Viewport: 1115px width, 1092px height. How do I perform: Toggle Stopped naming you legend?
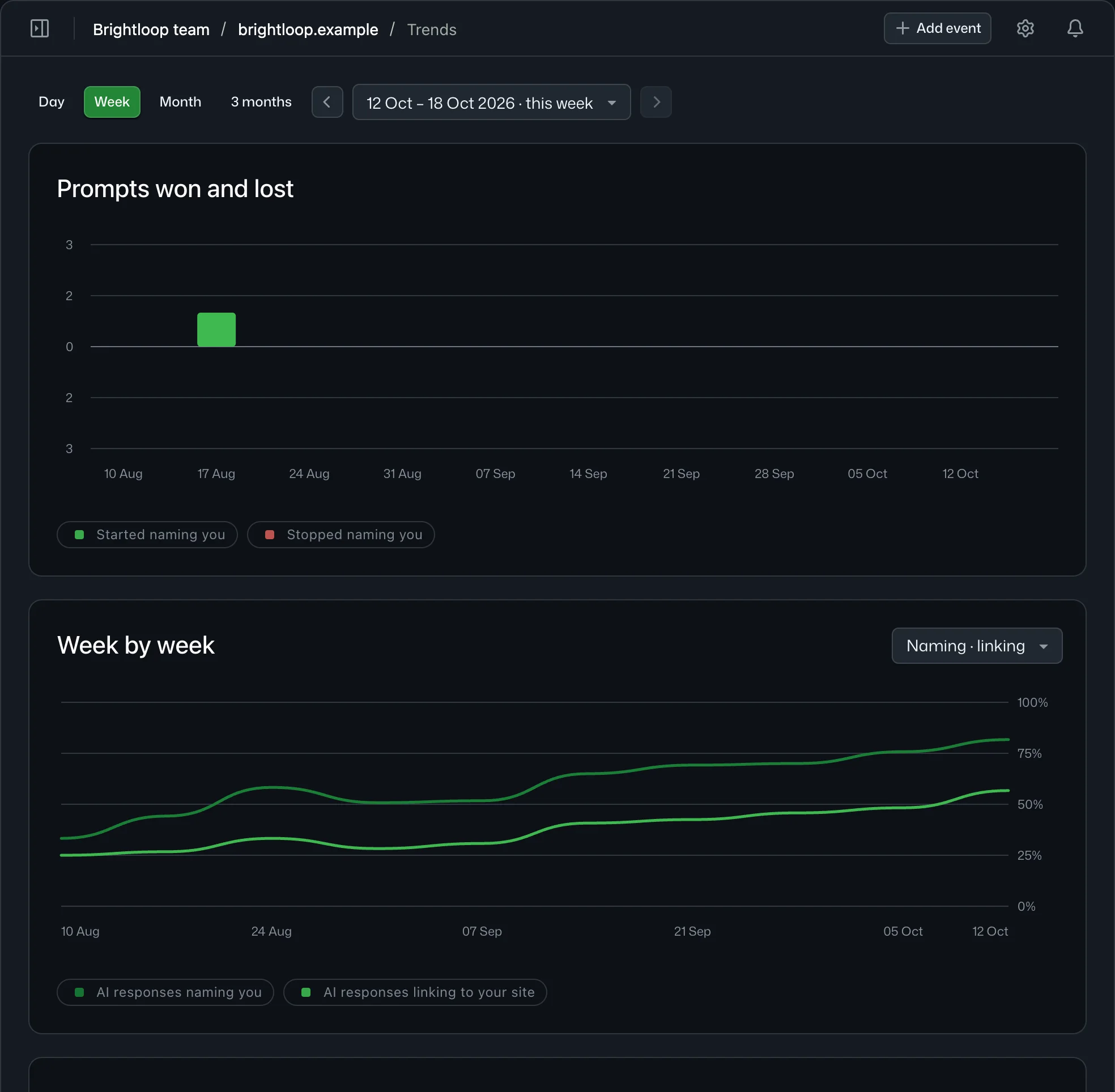[x=341, y=535]
